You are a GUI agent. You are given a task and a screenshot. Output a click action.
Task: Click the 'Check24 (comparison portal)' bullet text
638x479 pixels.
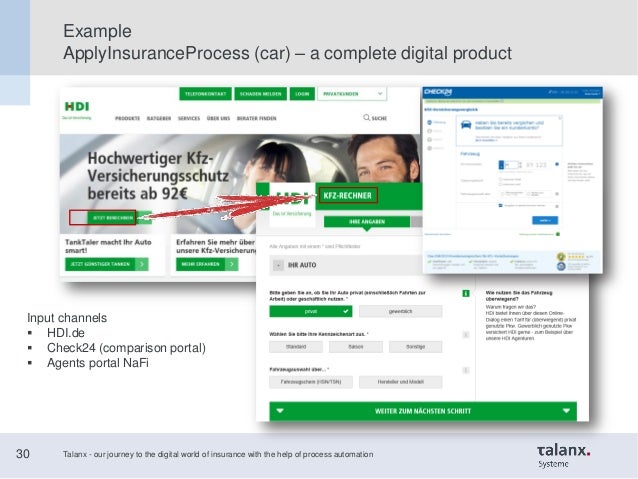coord(126,348)
